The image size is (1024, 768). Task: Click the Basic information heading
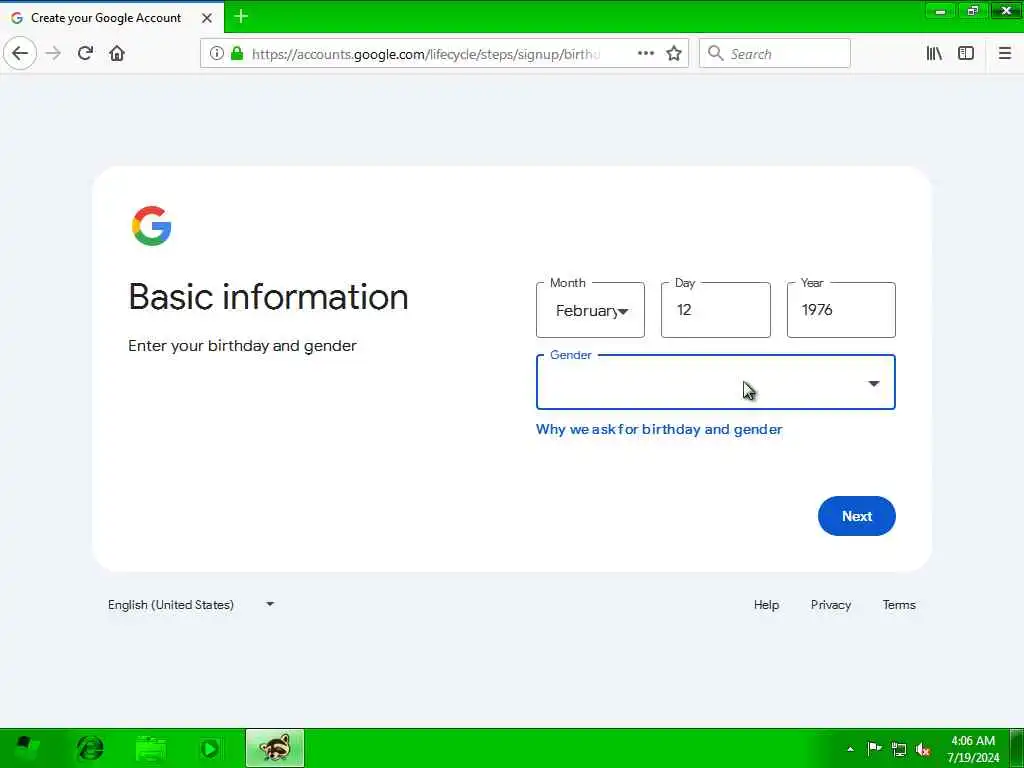click(x=268, y=296)
